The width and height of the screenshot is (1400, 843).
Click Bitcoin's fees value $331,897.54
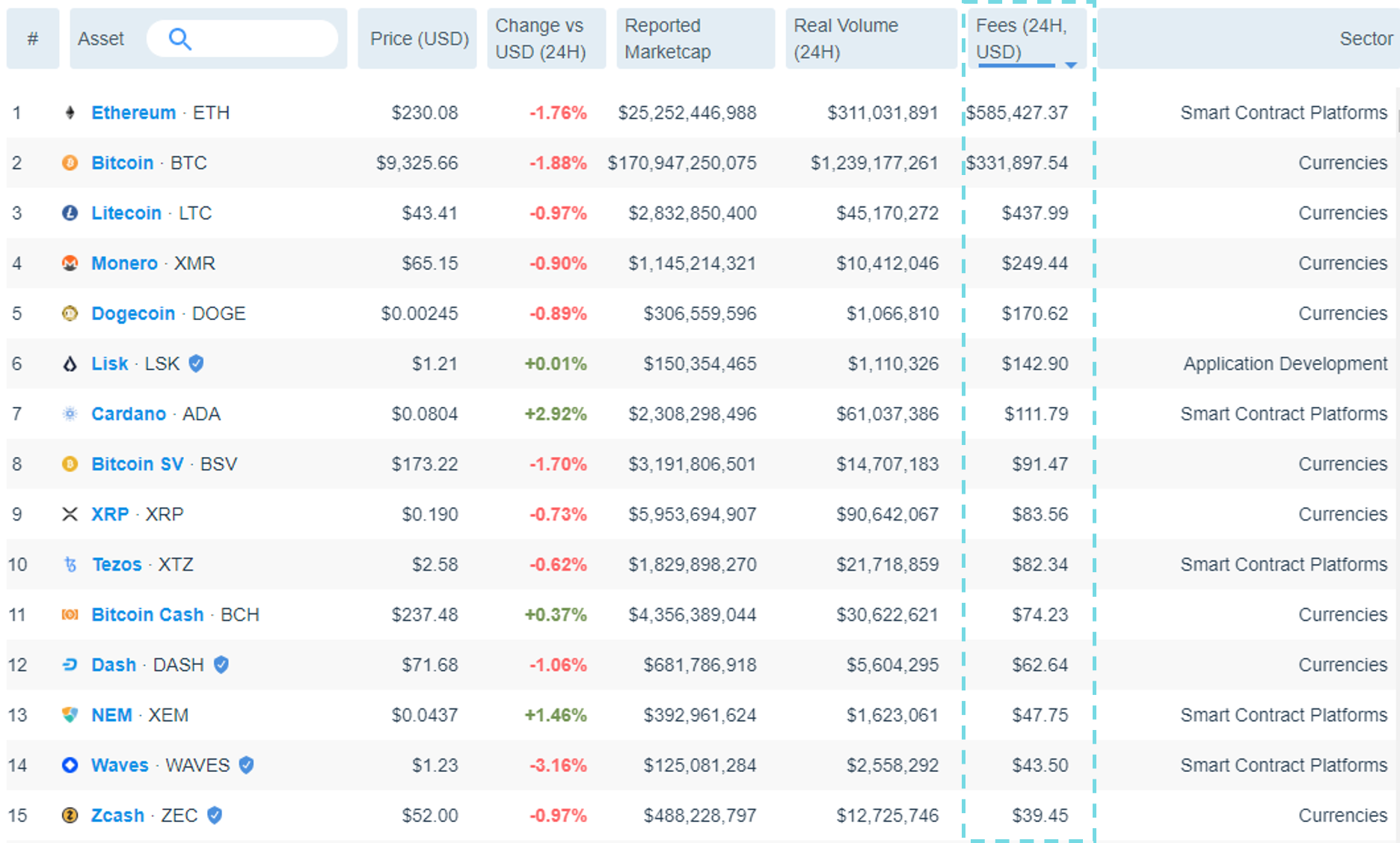pyautogui.click(x=1017, y=163)
